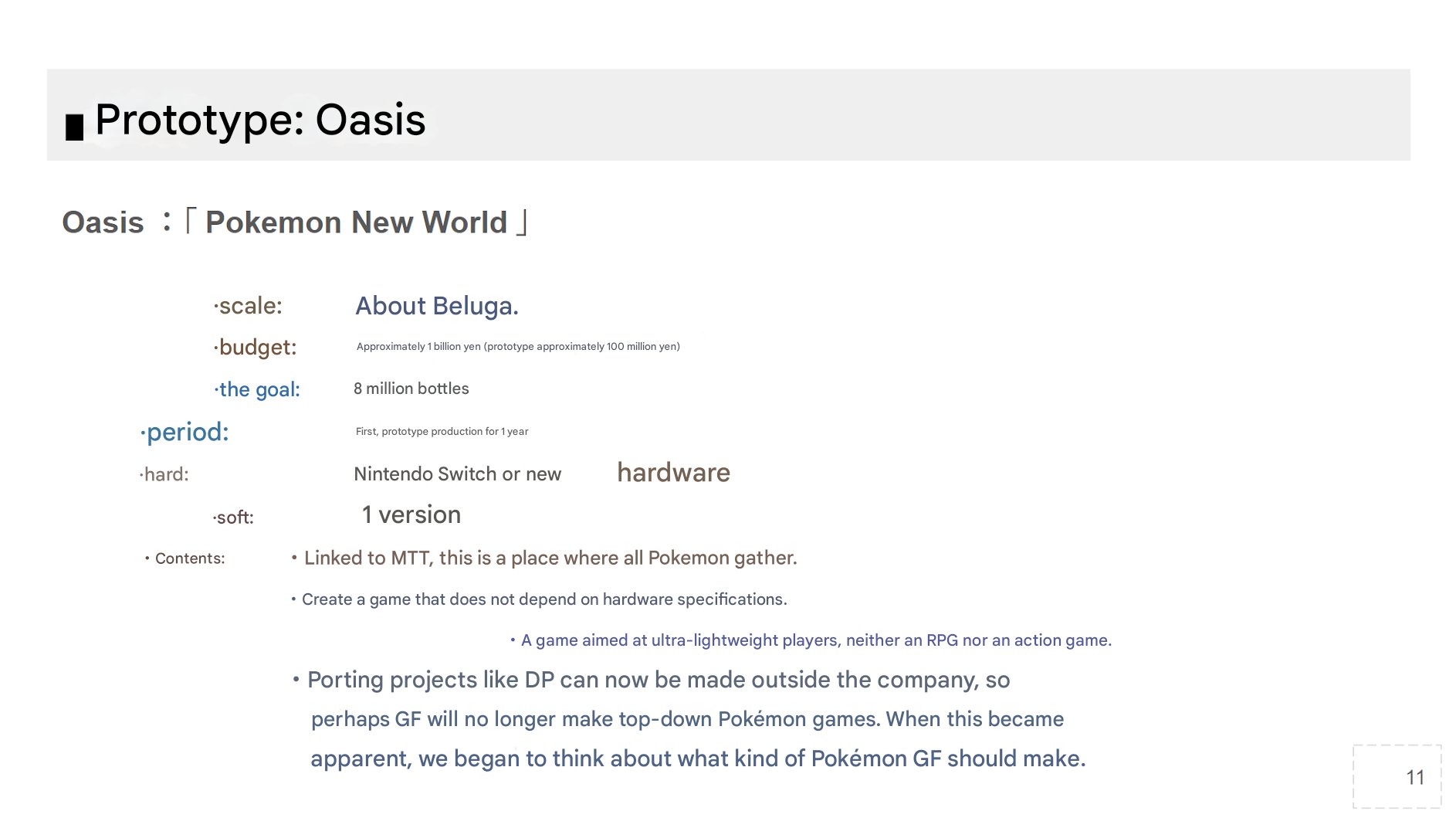Select the text "8 million bottles"
The width and height of the screenshot is (1456, 818).
(411, 389)
